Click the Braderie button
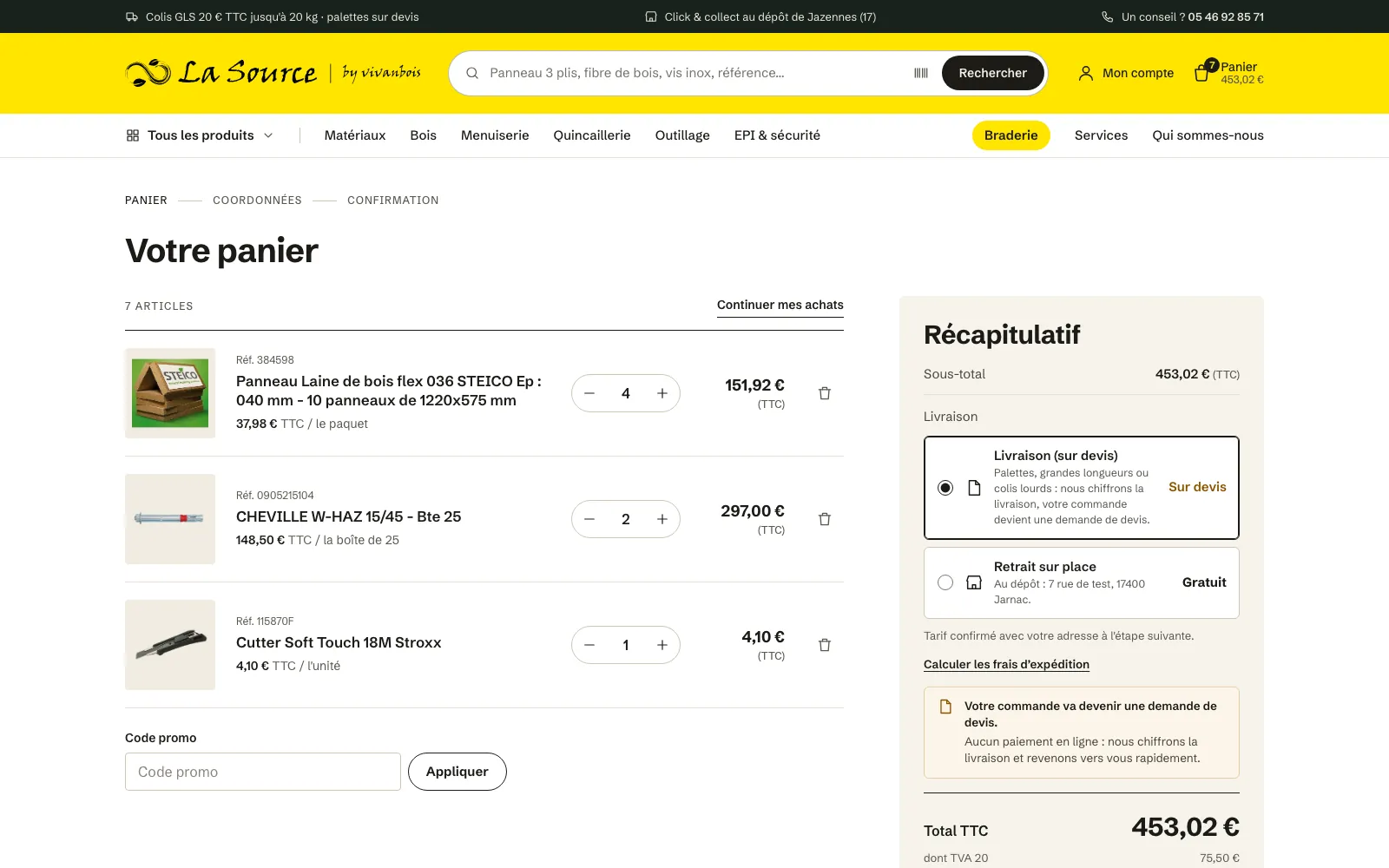The image size is (1389, 868). click(x=1011, y=135)
